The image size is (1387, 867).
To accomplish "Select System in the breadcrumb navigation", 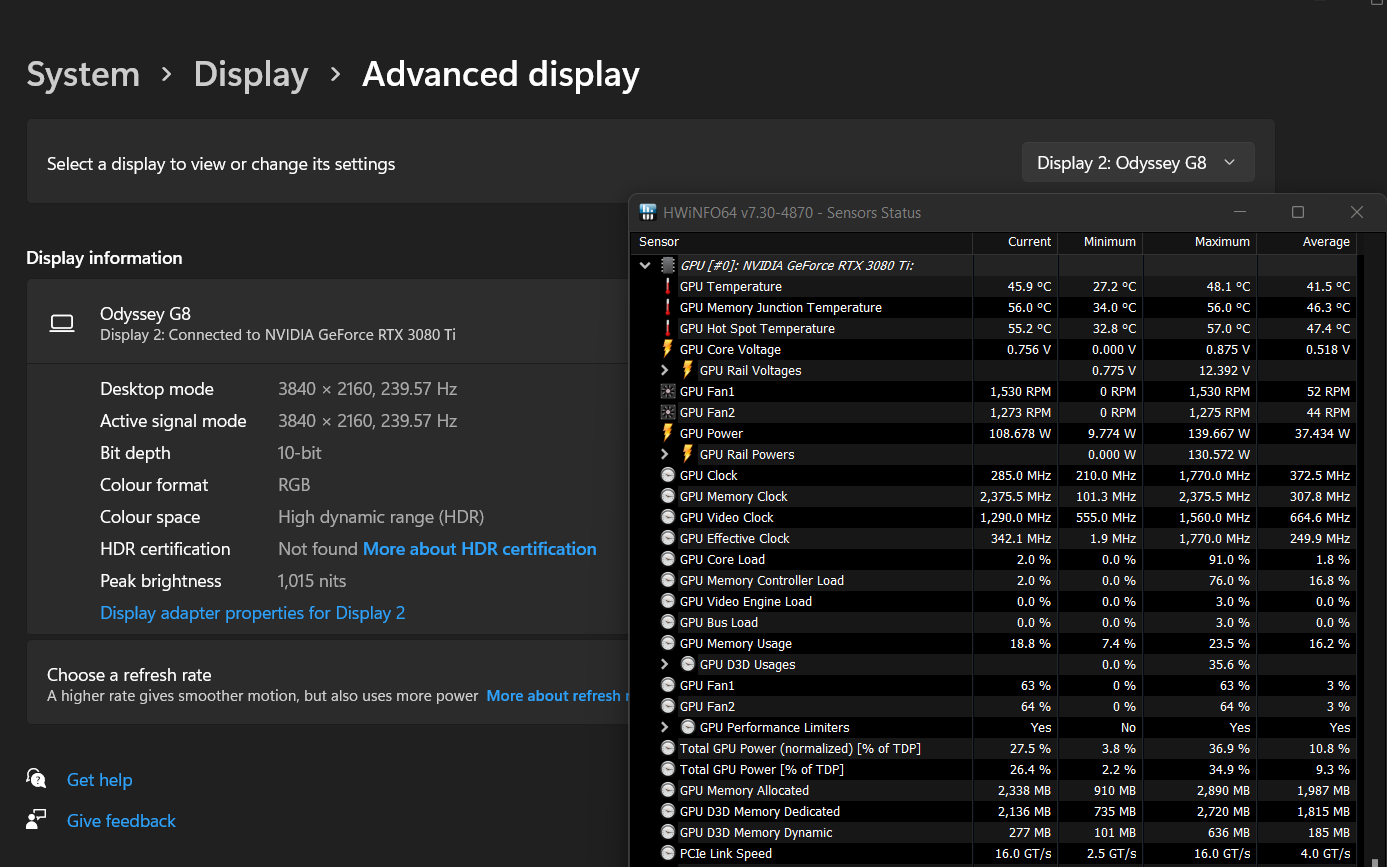I will [83, 74].
